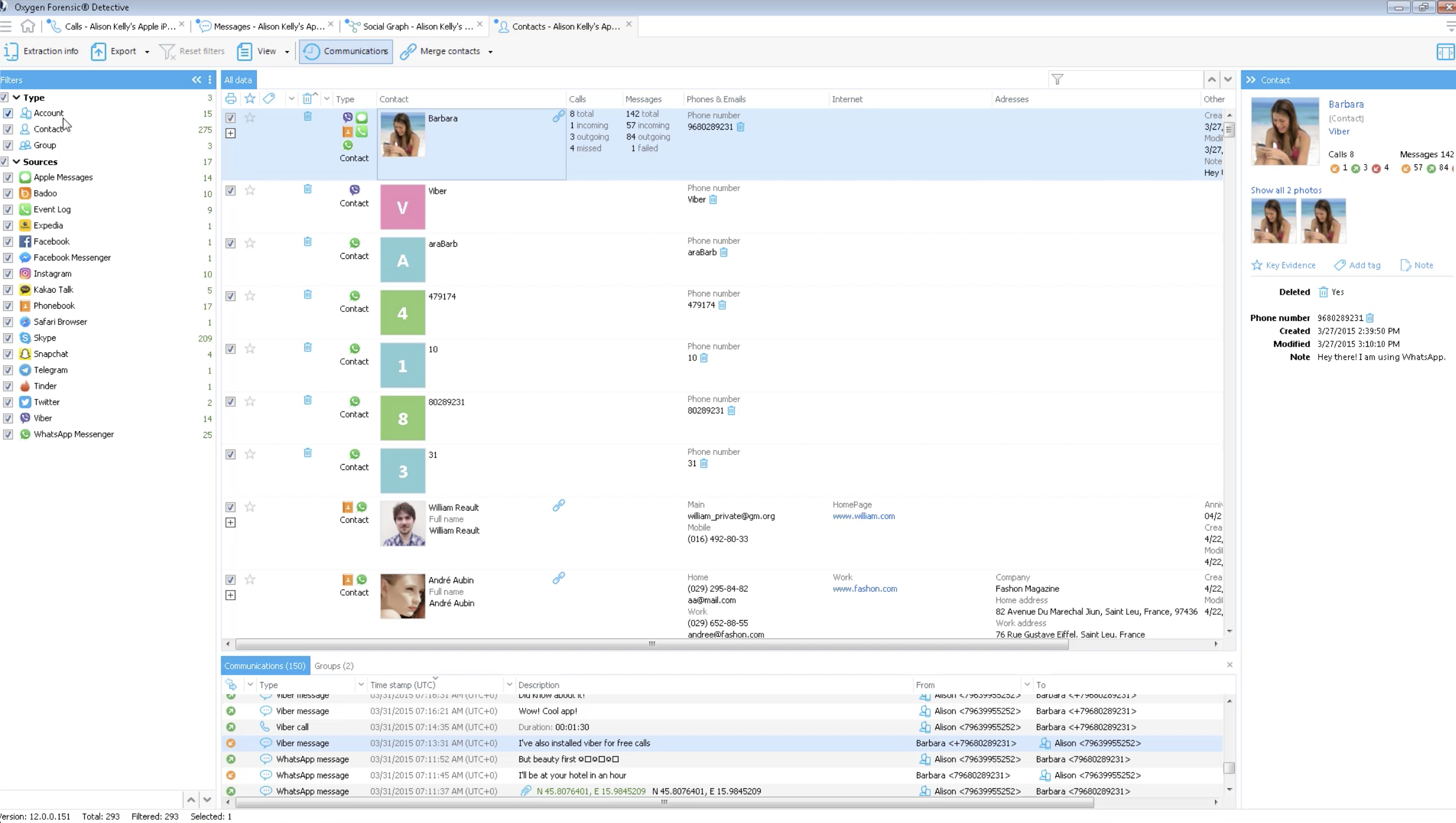Click the tag column header icon
This screenshot has width=1456, height=823.
pyautogui.click(x=269, y=99)
